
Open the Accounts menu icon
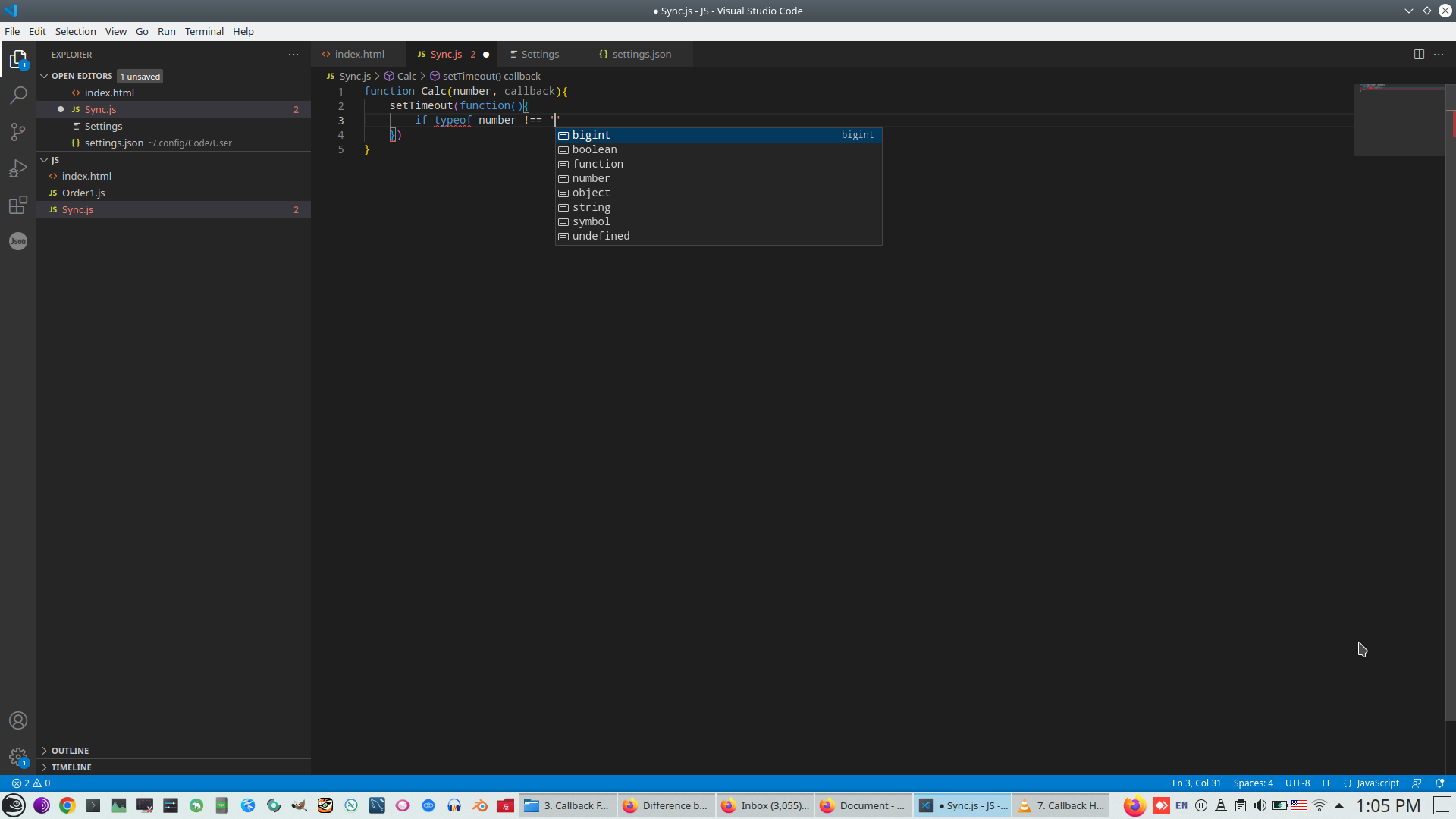(18, 720)
